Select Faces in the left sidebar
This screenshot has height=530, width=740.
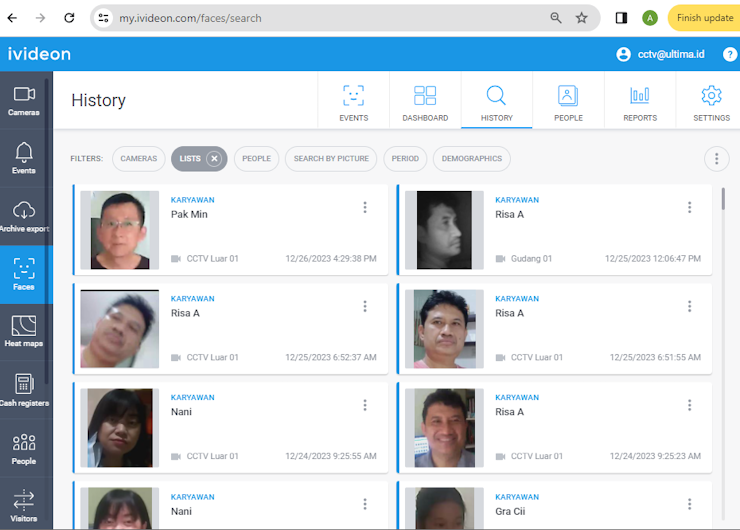coord(24,274)
